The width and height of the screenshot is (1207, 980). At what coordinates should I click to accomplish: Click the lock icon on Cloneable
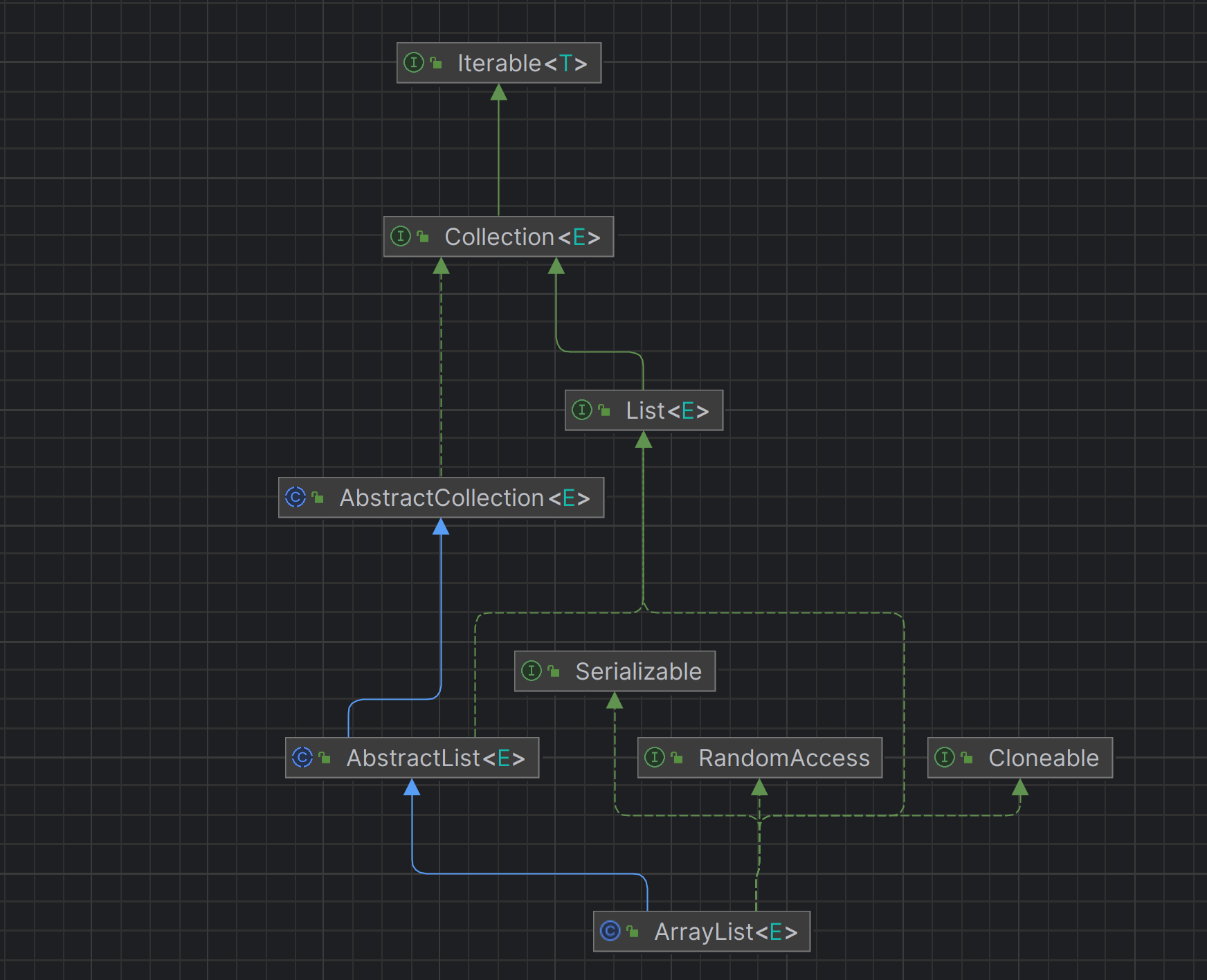tap(967, 758)
